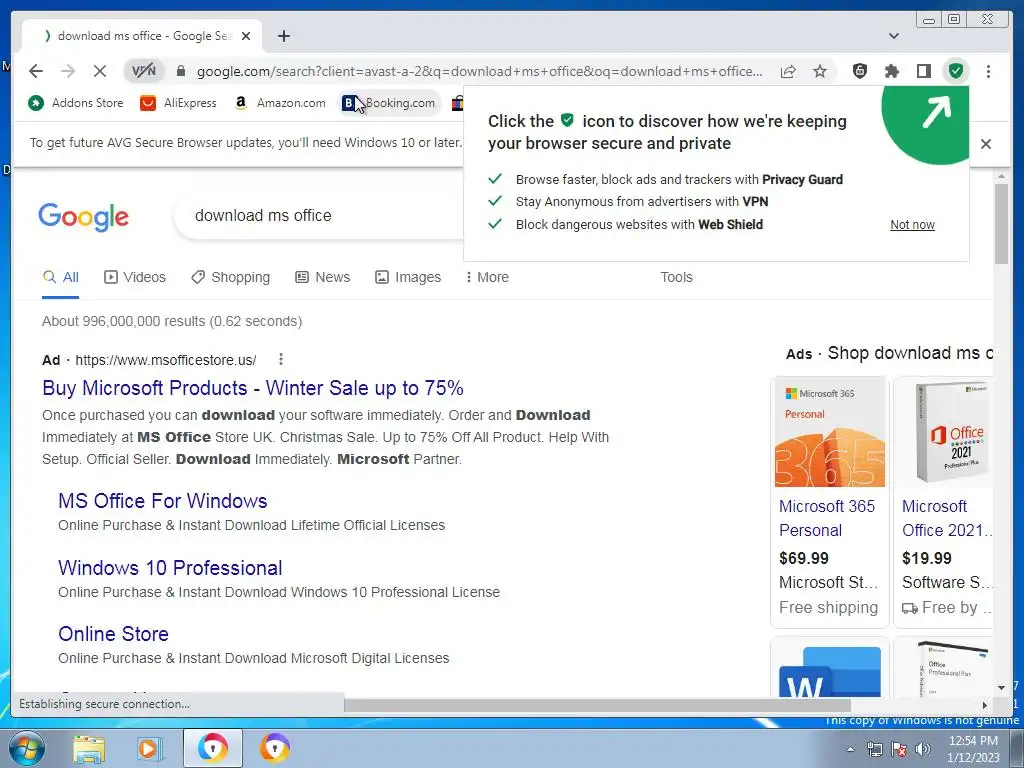Expand the tab search chevron
1024x768 pixels.
(893, 36)
